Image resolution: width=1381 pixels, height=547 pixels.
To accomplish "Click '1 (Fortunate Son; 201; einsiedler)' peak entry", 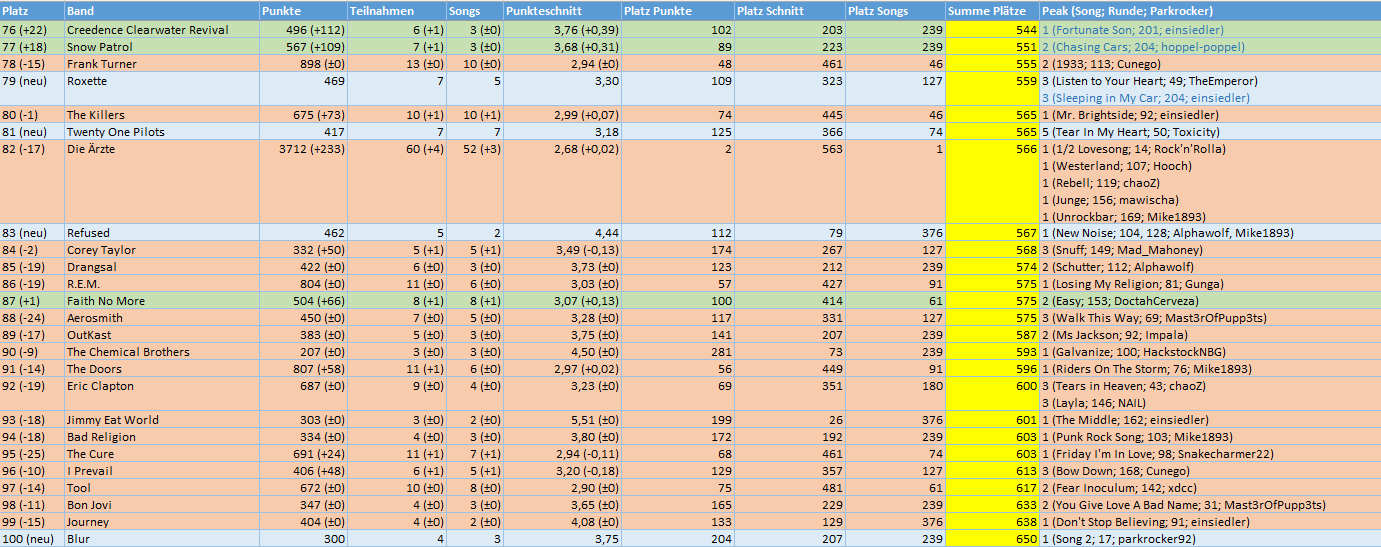I will 1132,30.
